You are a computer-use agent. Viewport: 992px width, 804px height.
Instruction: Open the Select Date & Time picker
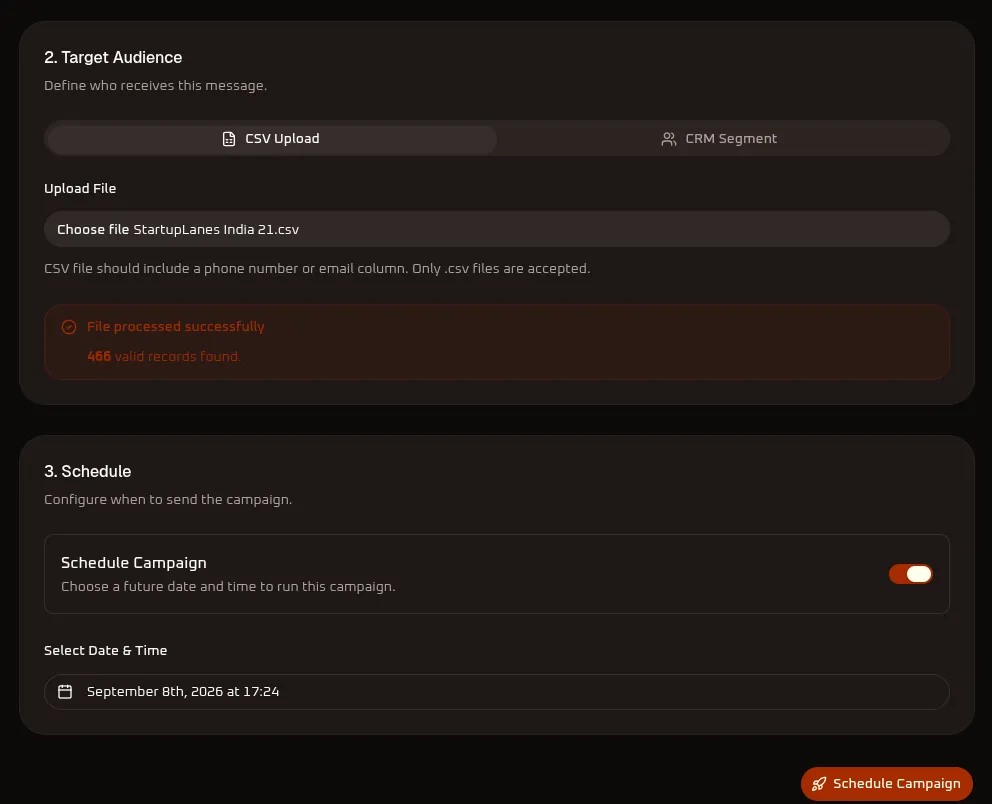pos(497,691)
